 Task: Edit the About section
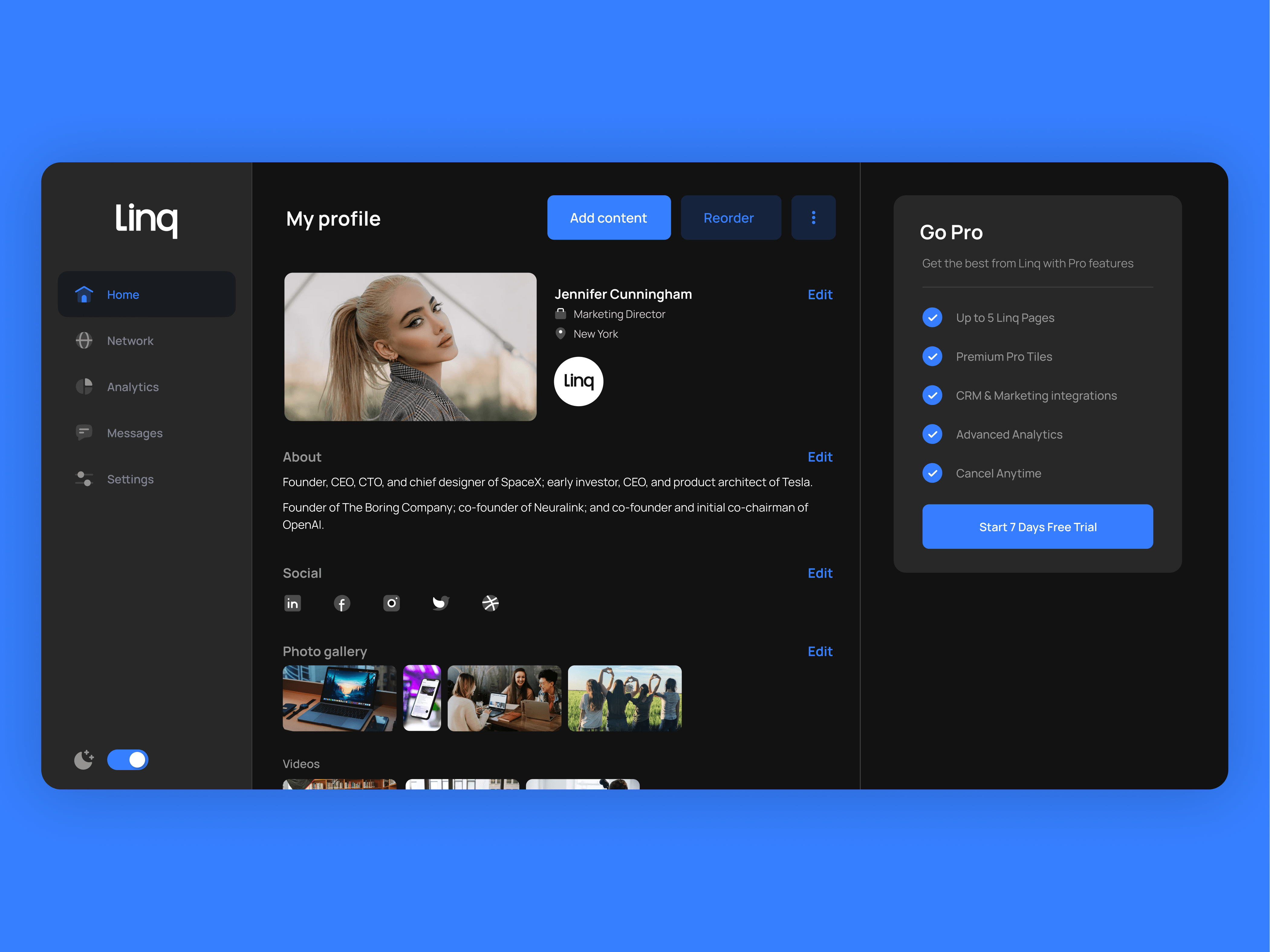tap(820, 457)
